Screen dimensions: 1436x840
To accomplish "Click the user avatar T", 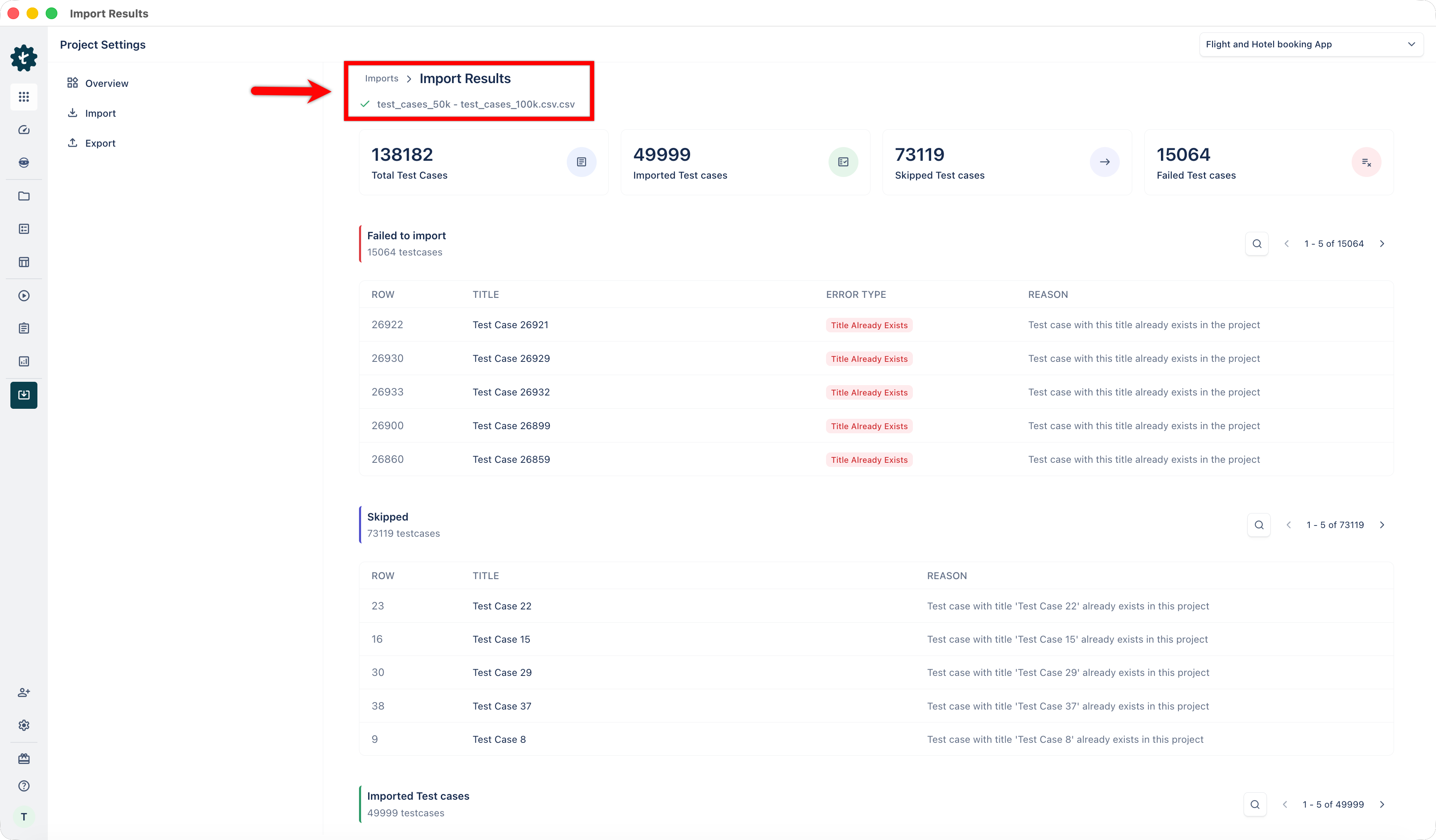I will pos(23,817).
